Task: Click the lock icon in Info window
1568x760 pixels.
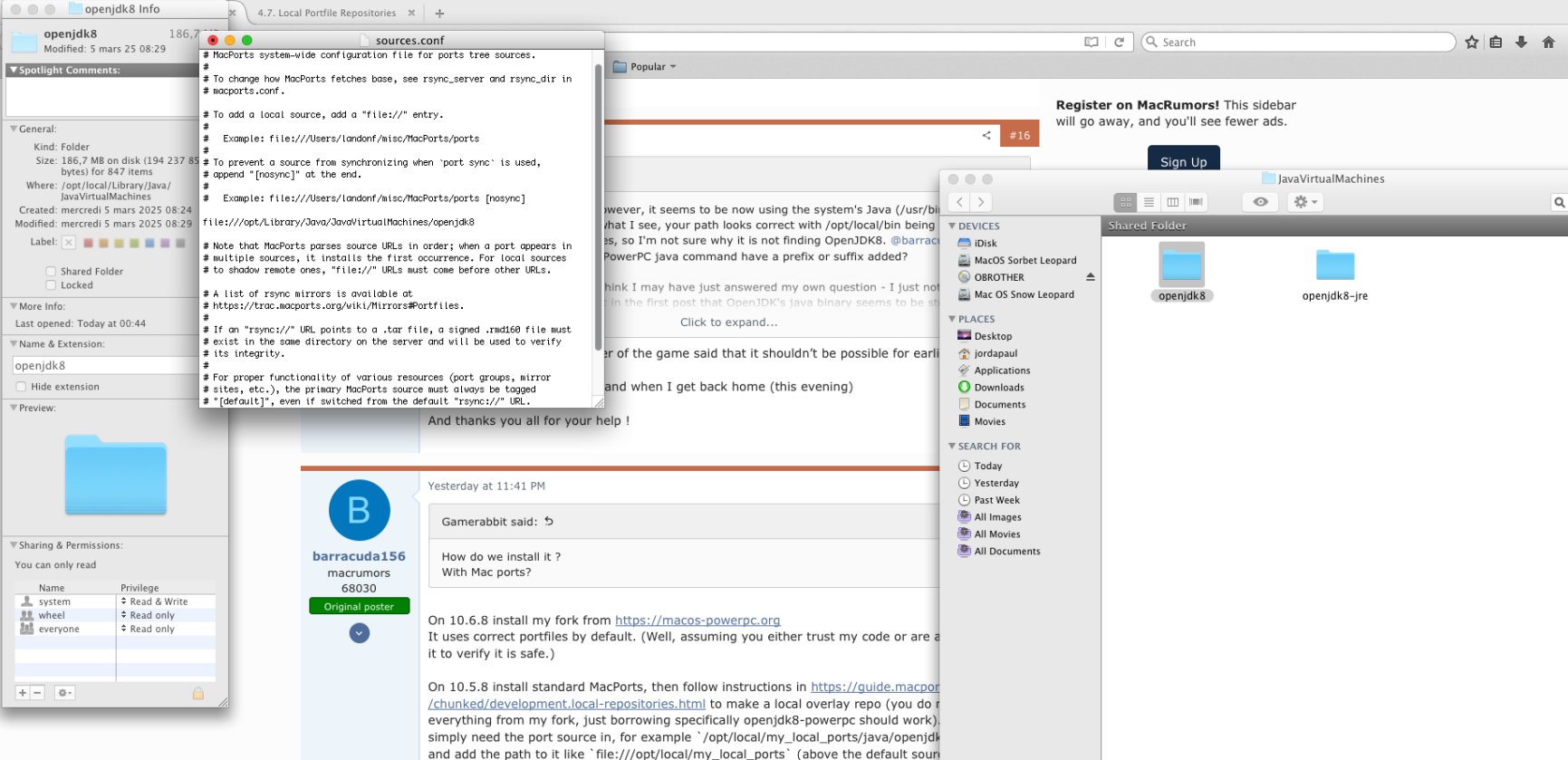Action: pyautogui.click(x=197, y=694)
